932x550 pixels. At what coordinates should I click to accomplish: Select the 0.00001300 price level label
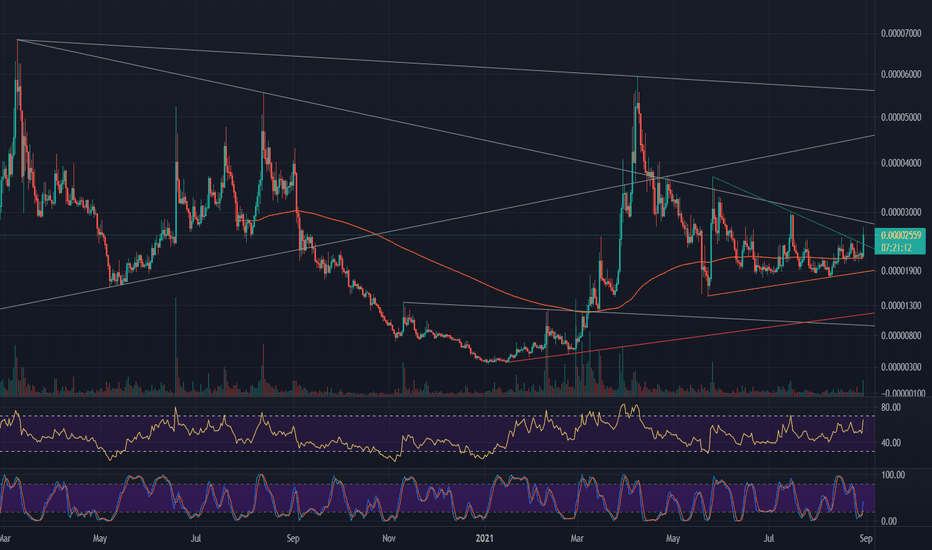(x=901, y=306)
